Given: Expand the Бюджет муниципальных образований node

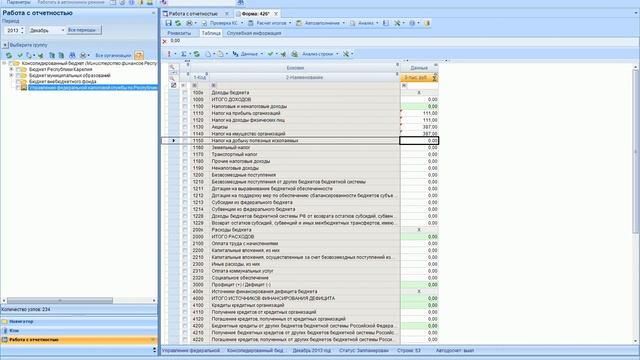Looking at the screenshot, I should pos(11,76).
